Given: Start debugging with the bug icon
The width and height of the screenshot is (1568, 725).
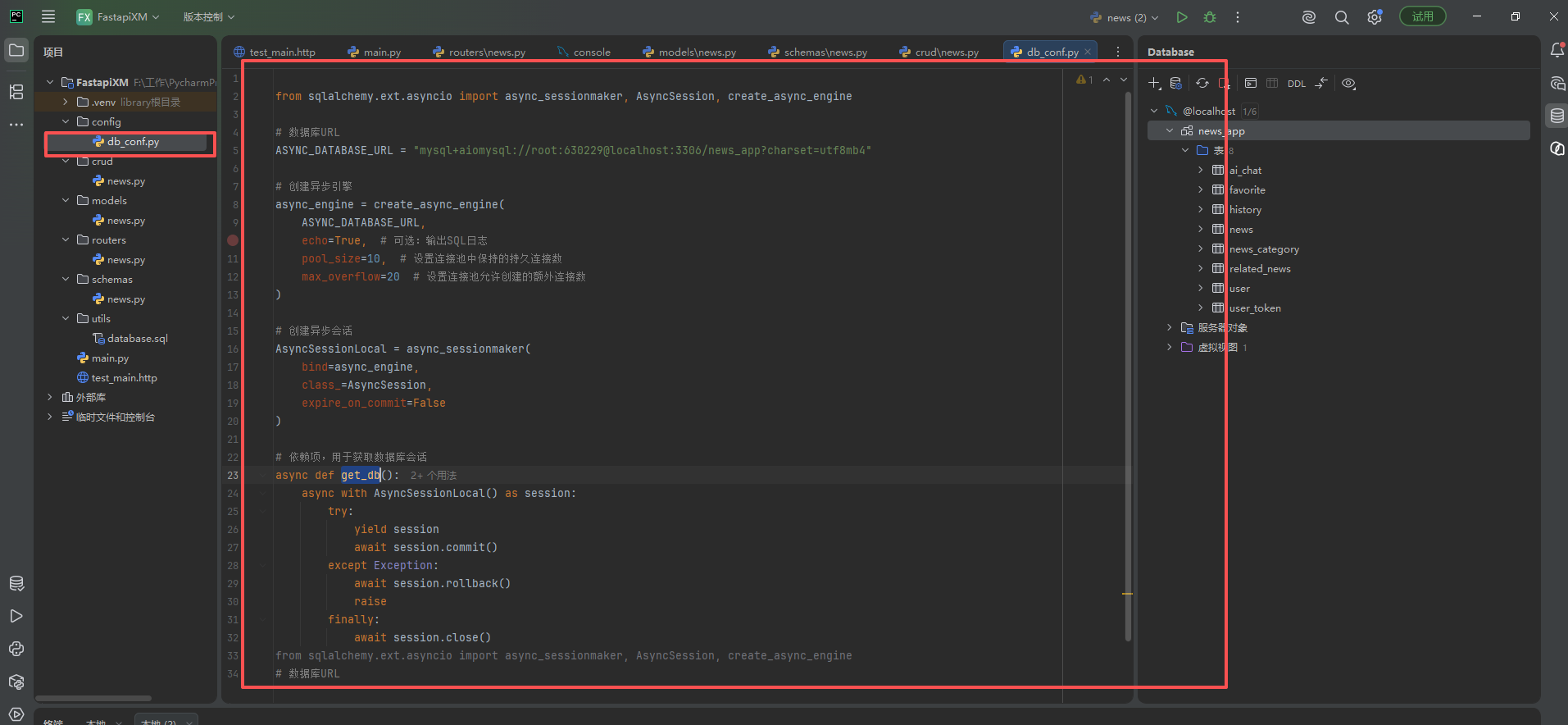Looking at the screenshot, I should tap(1210, 17).
